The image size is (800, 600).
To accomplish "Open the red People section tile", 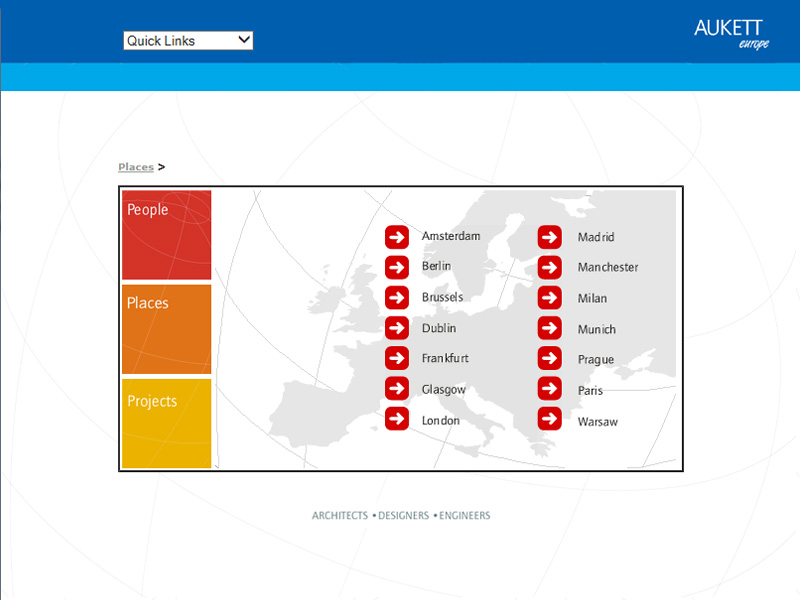I will [x=166, y=235].
